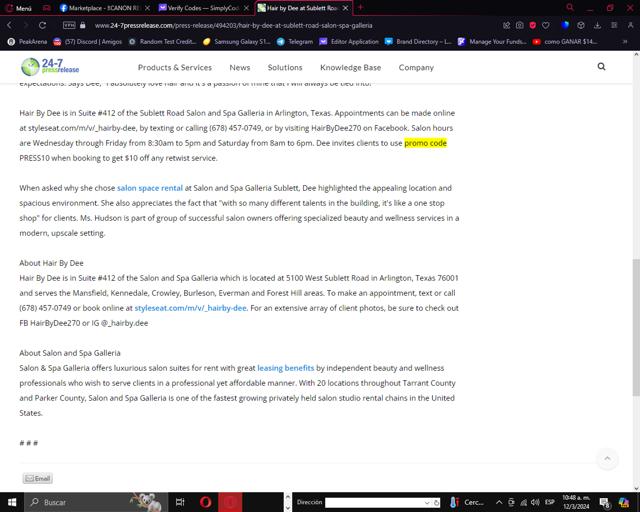This screenshot has height=512, width=640.
Task: Reload the current page
Action: (x=42, y=25)
